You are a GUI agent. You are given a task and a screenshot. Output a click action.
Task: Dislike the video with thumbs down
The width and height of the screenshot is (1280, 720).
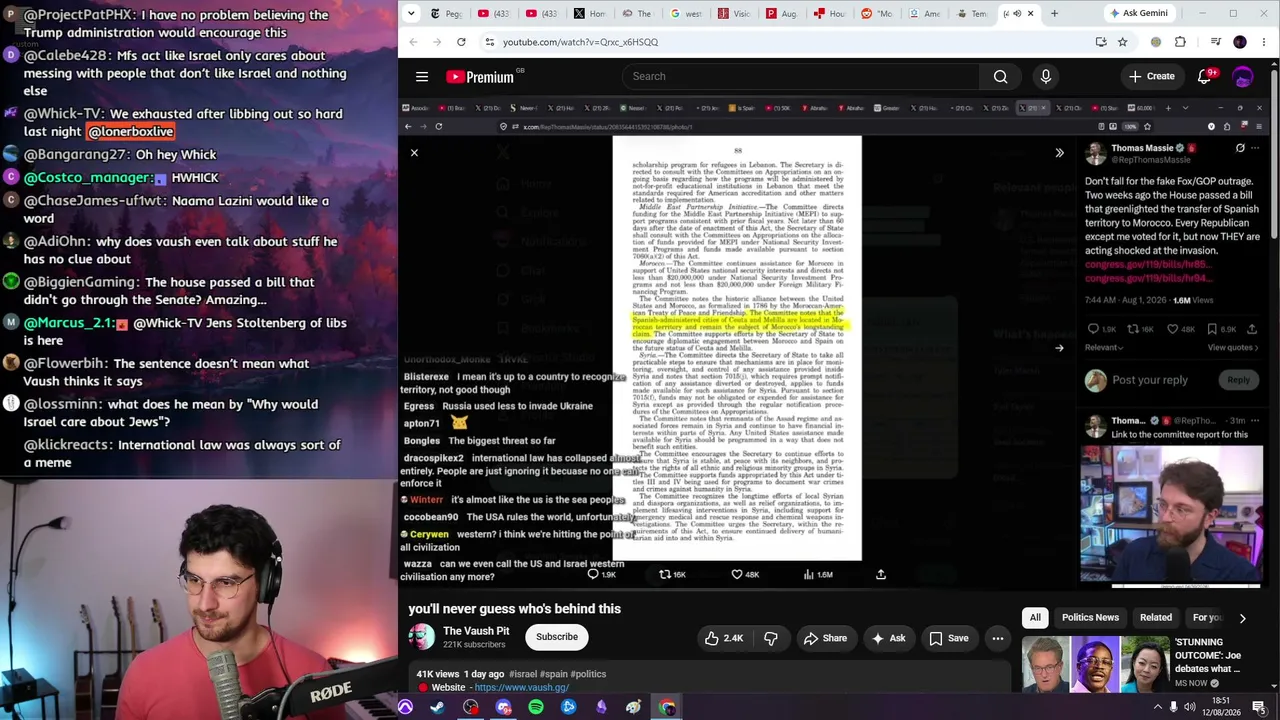coord(771,638)
